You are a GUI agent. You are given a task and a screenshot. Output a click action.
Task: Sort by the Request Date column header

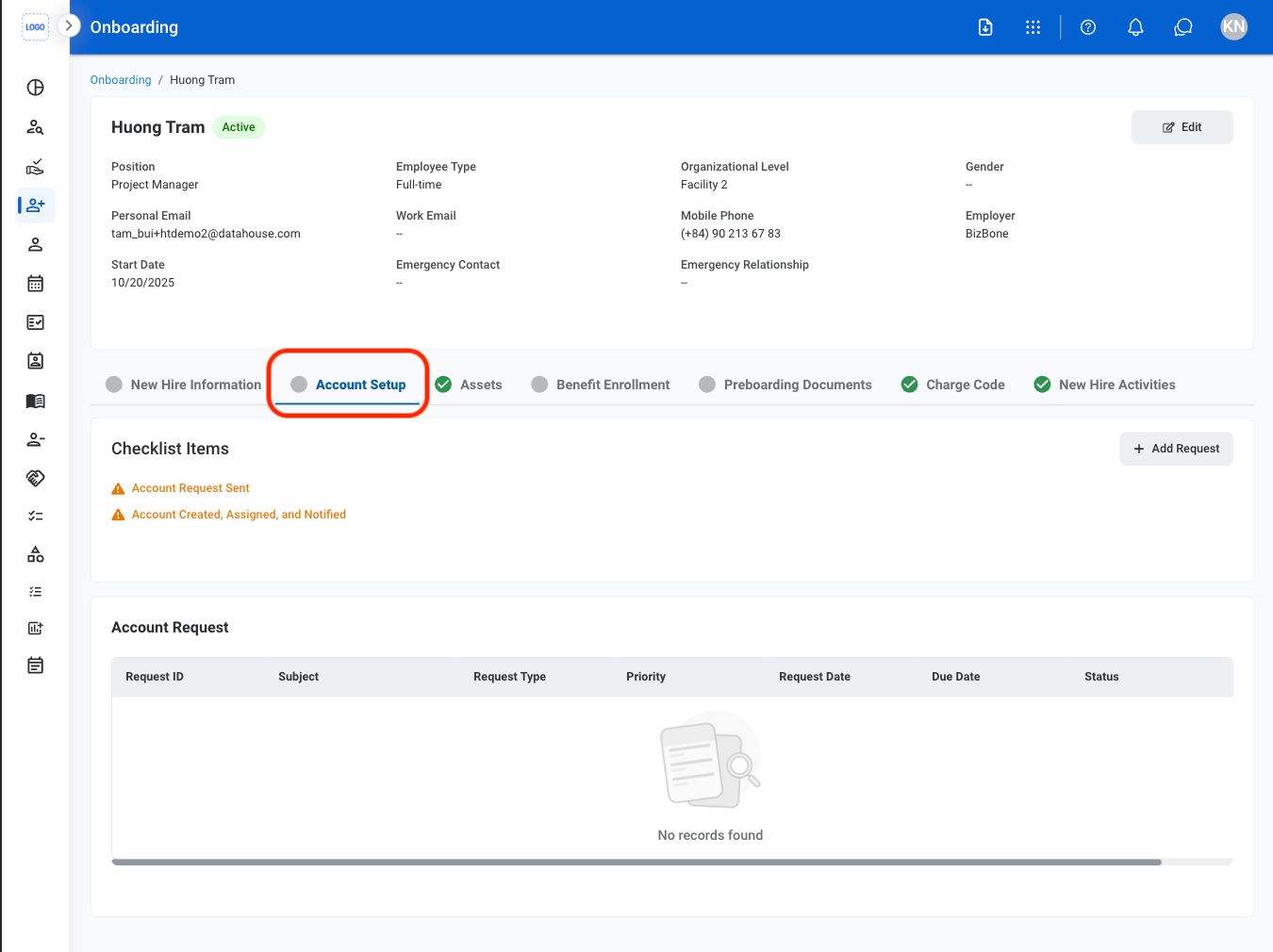(815, 677)
